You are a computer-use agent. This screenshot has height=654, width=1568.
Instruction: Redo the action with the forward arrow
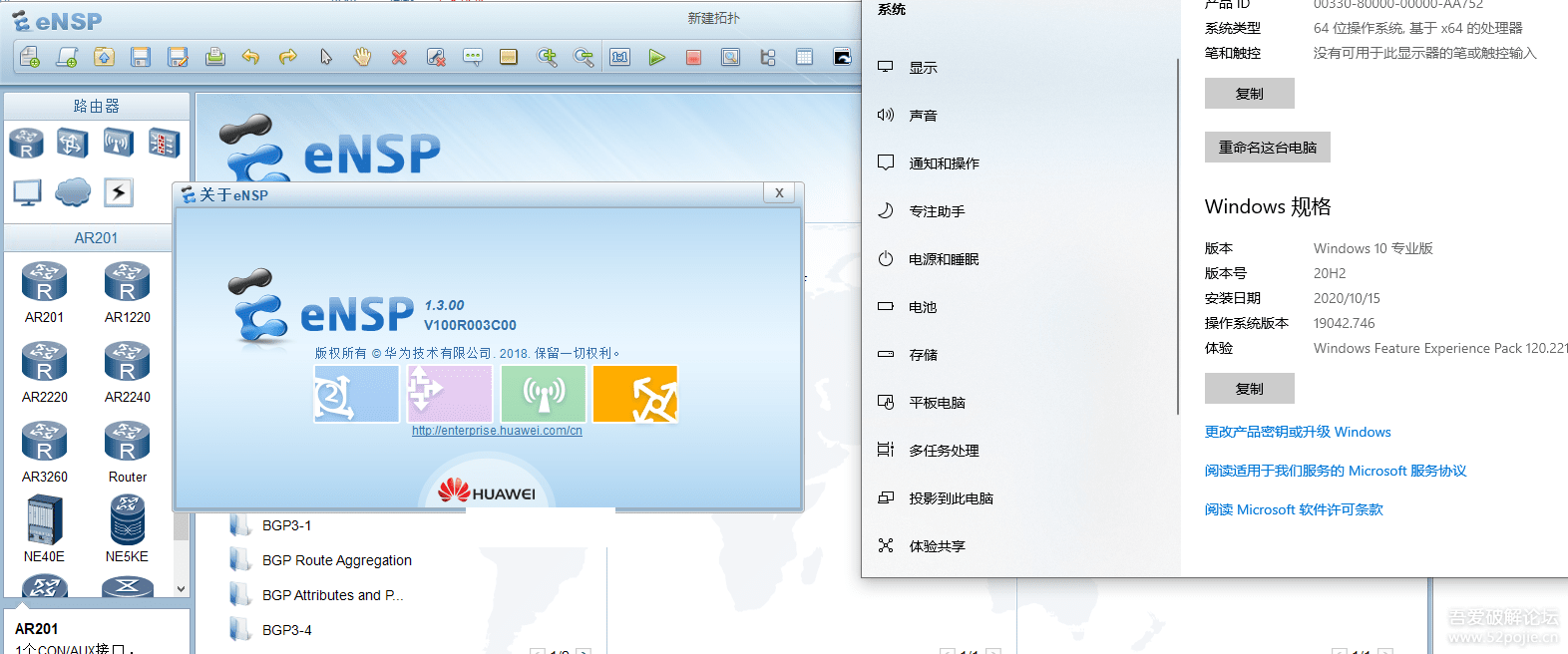288,57
